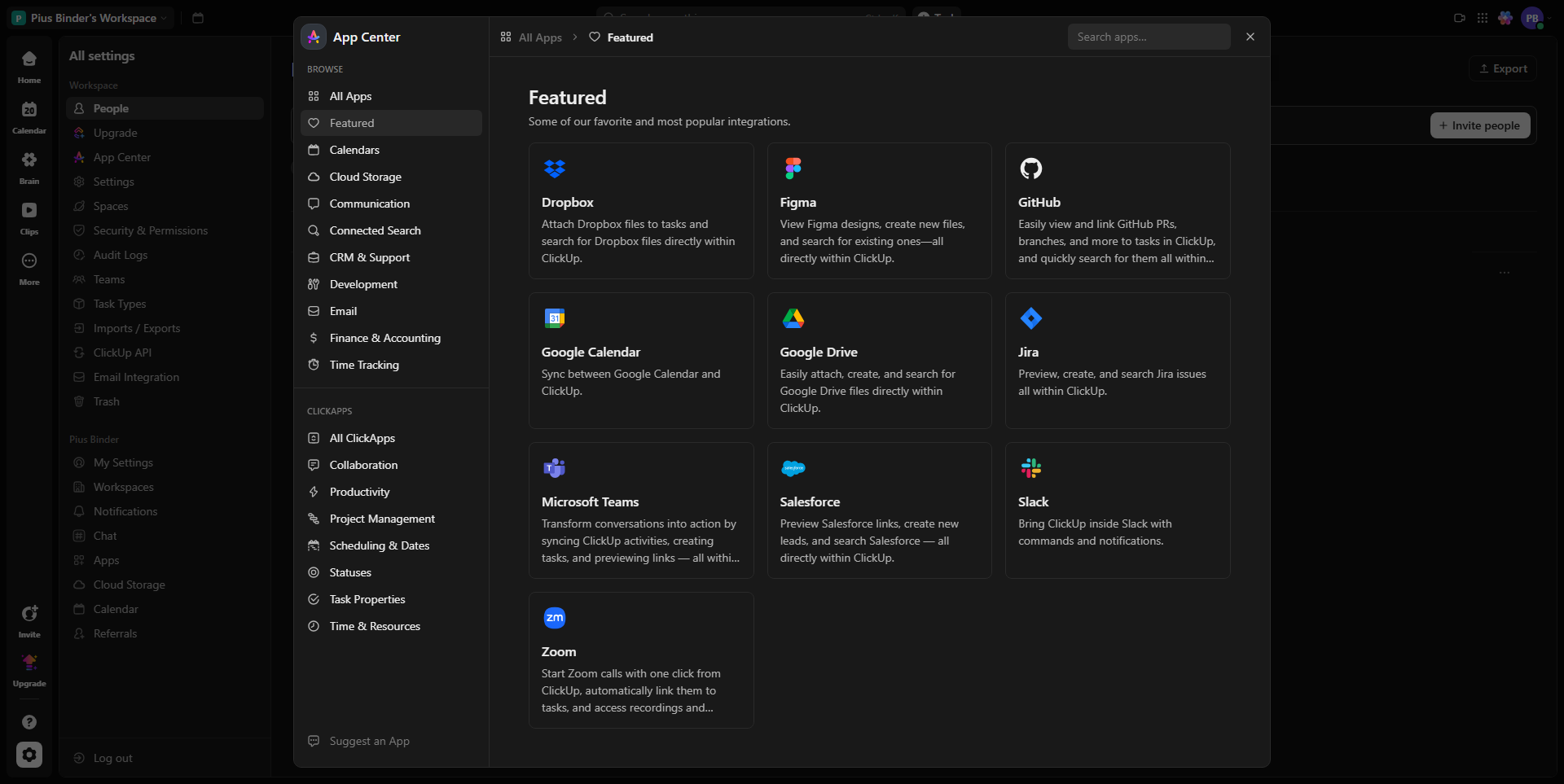Open Notifications settings
This screenshot has width=1564, height=784.
coord(165,511)
